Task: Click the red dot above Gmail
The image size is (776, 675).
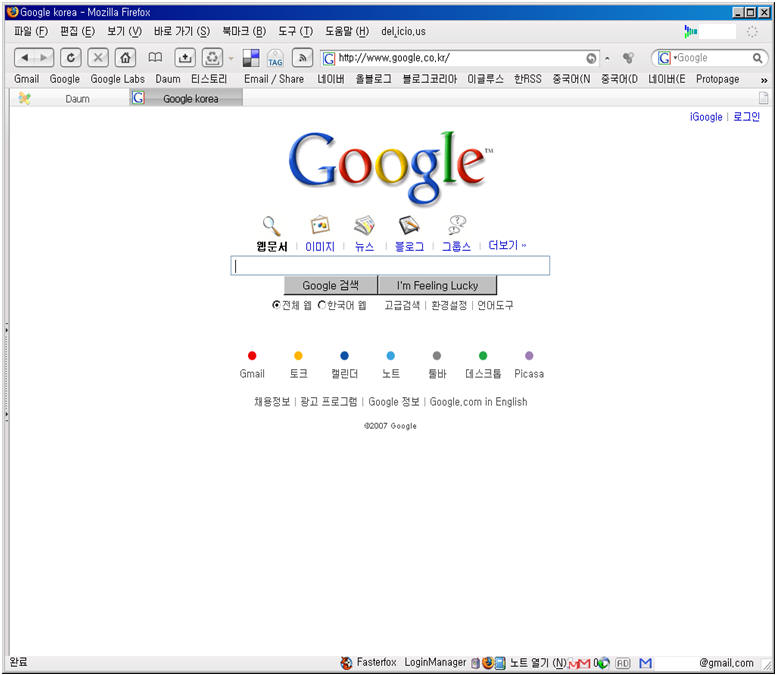Action: 252,356
